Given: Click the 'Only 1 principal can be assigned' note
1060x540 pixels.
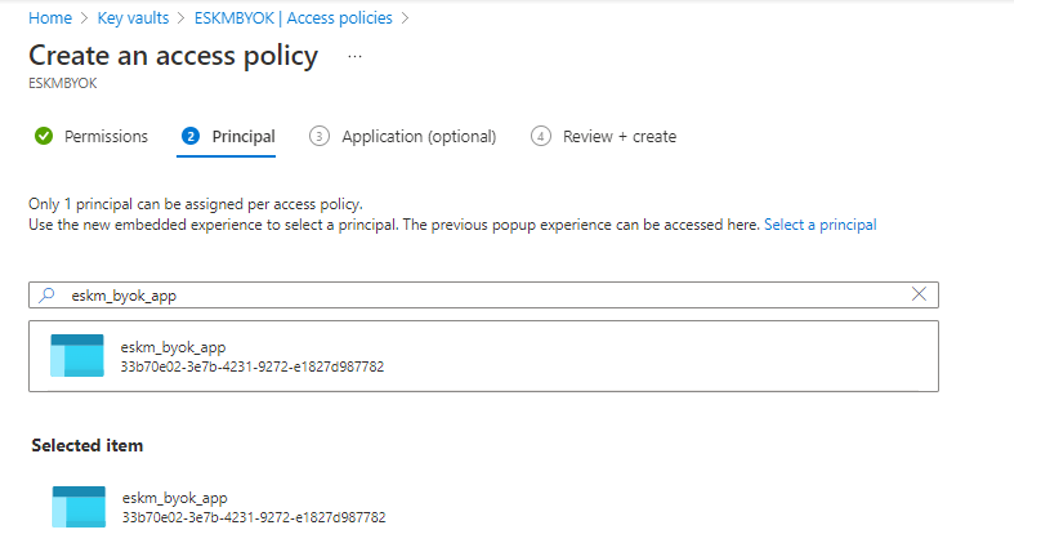Looking at the screenshot, I should click(x=195, y=204).
